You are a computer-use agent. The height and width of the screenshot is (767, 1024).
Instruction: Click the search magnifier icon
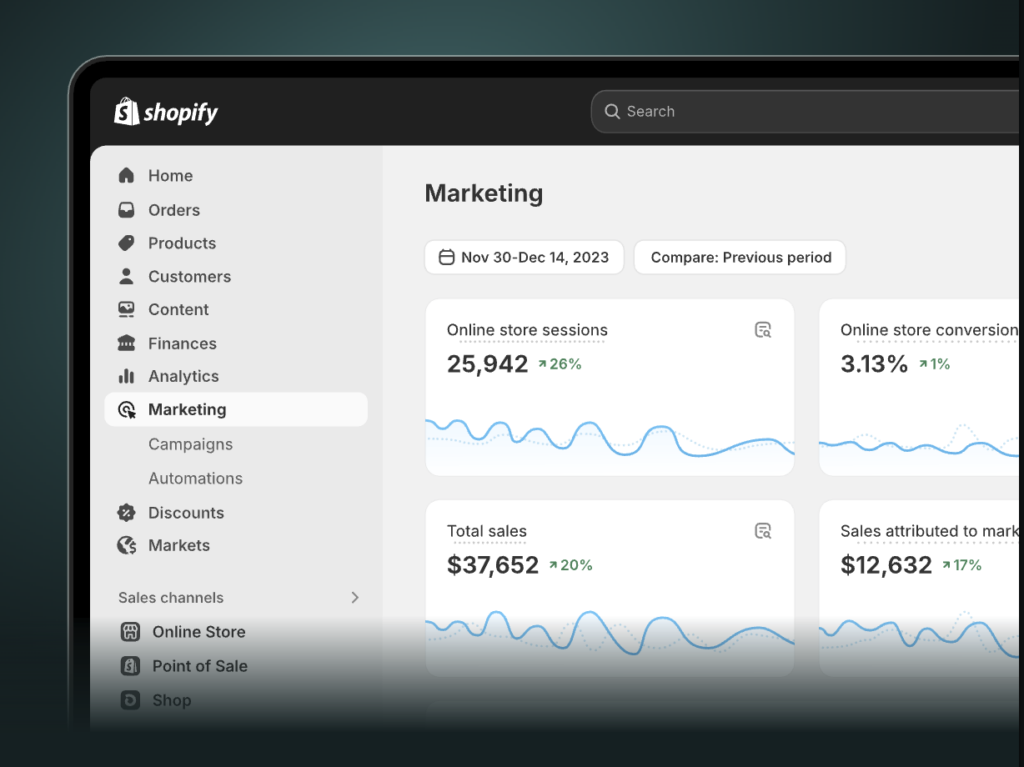612,112
